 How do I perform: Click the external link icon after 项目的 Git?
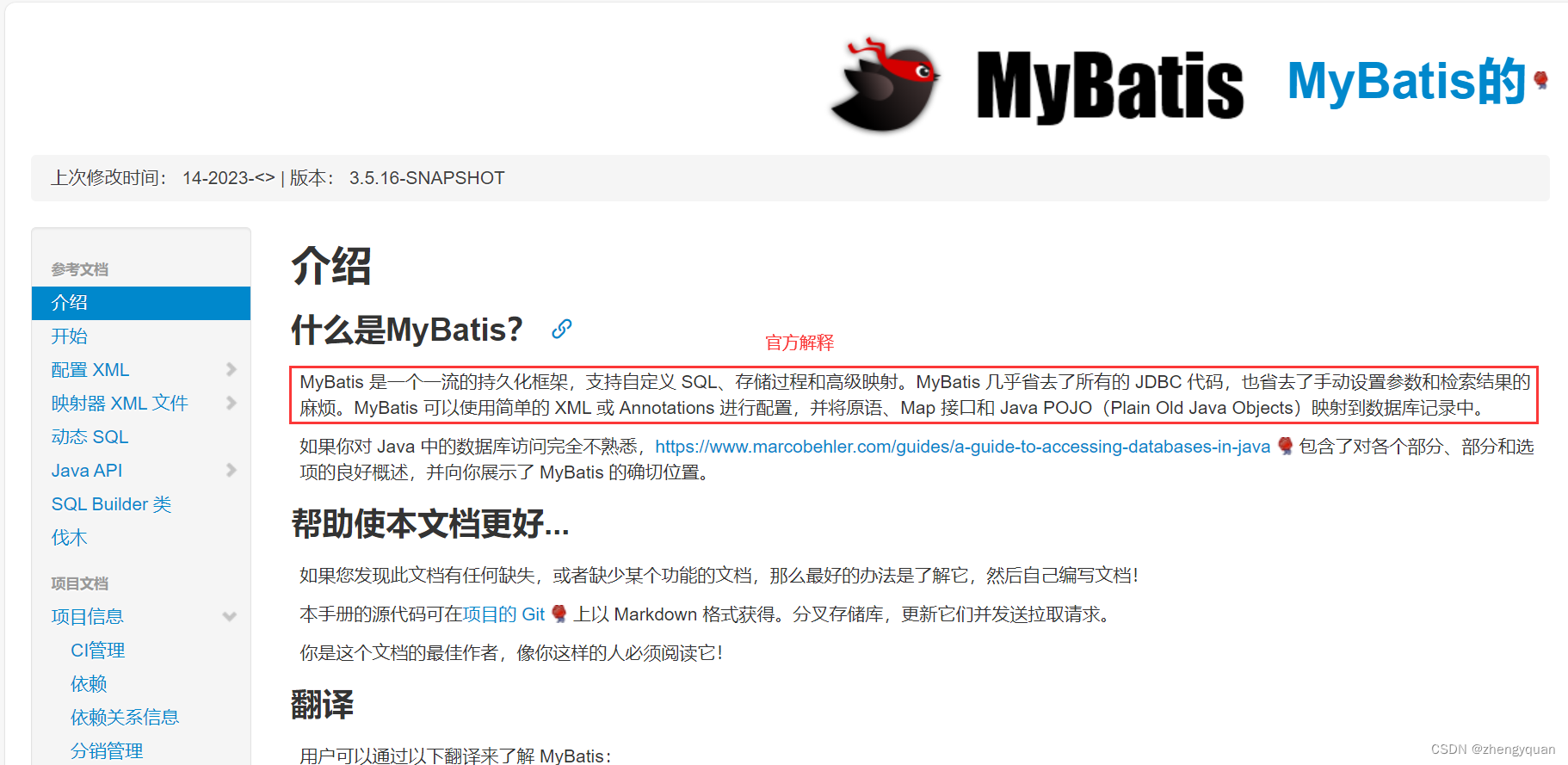pos(559,614)
